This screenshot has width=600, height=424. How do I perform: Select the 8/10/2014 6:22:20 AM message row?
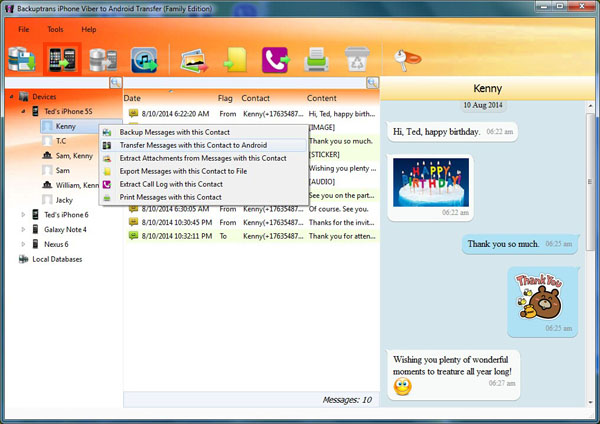251,114
